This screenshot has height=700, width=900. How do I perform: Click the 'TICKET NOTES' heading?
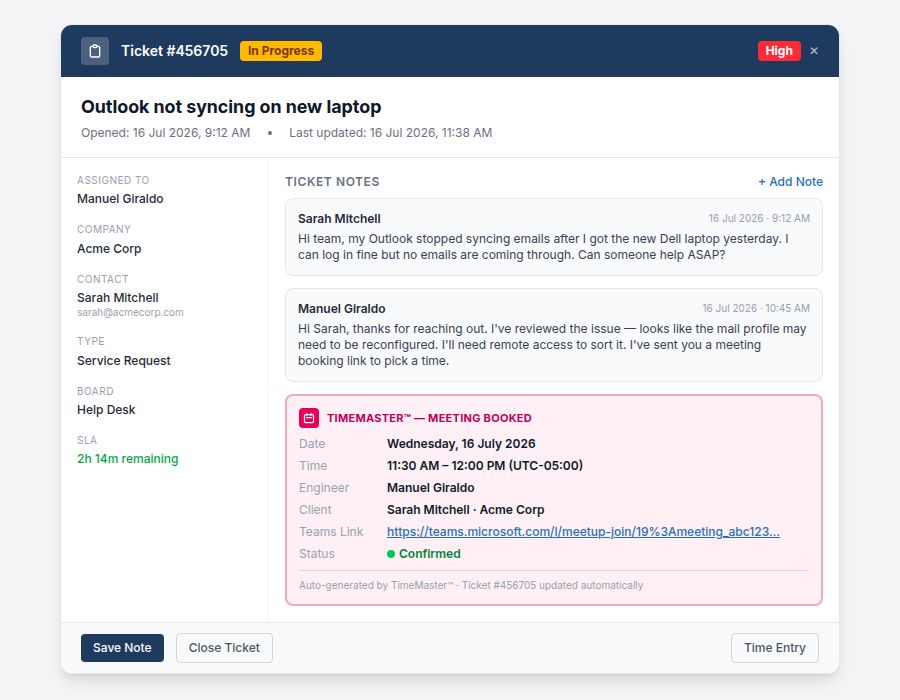[x=332, y=182]
